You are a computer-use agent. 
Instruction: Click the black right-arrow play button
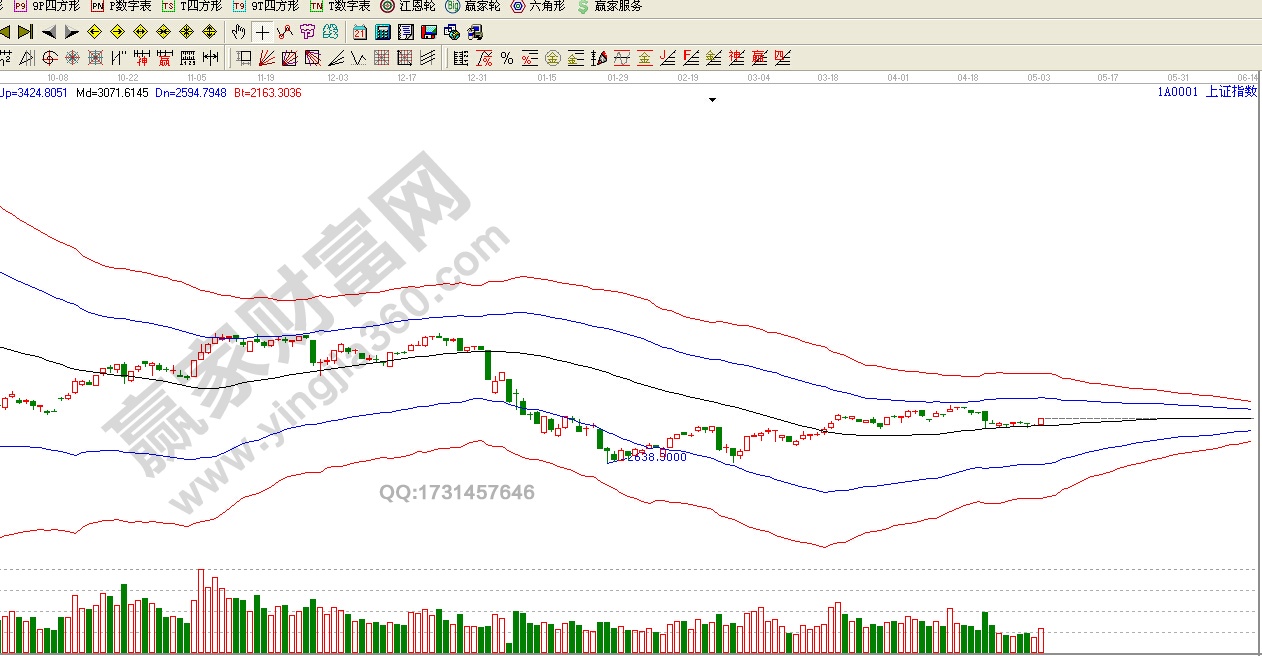point(72,32)
